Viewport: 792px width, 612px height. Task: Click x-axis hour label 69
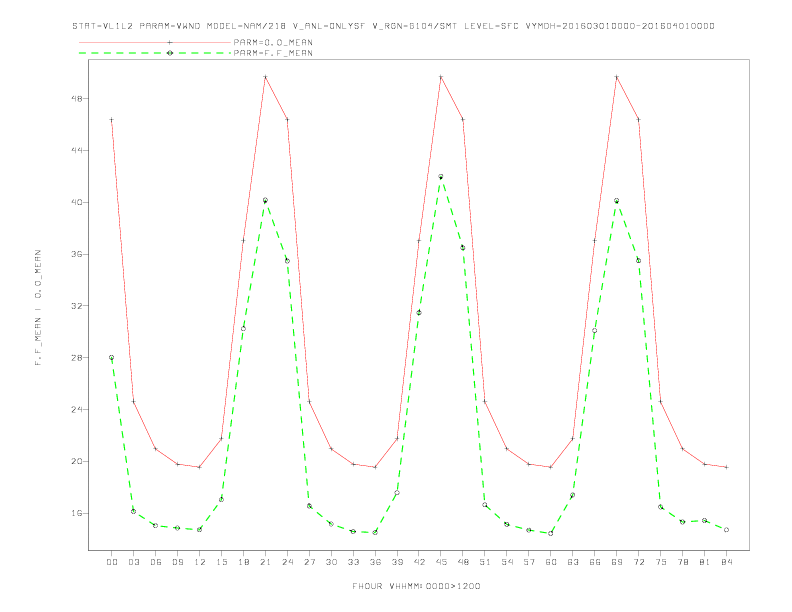(x=617, y=562)
